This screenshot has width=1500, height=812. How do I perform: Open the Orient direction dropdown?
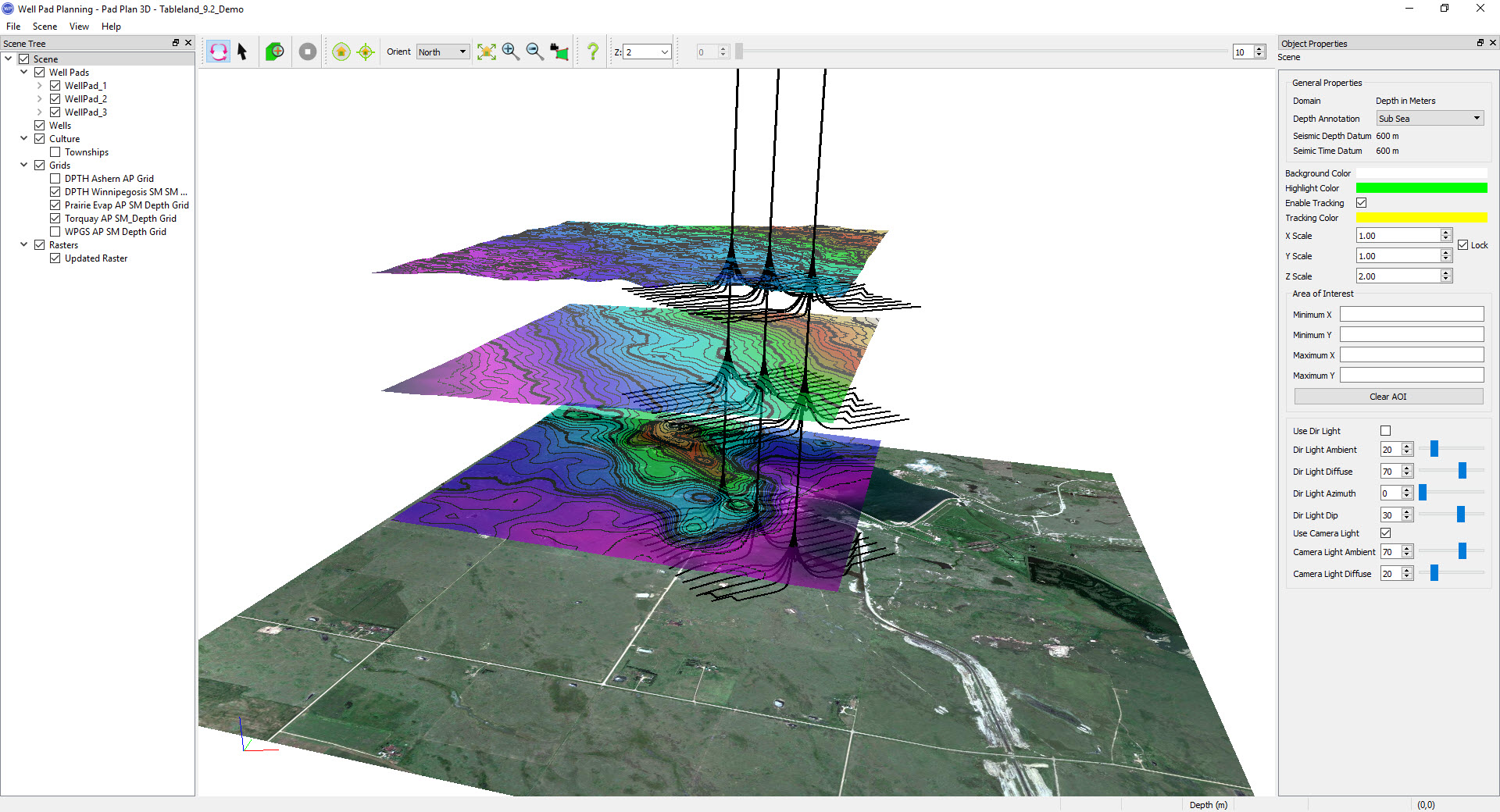coord(443,52)
